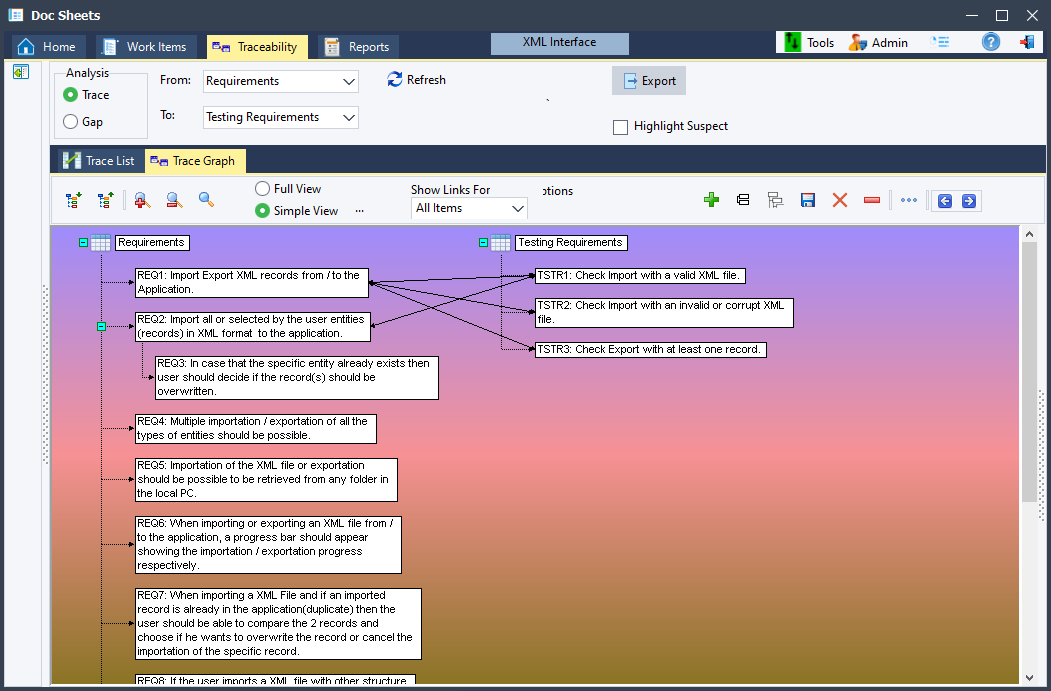Collapse the Requirements tree node
The image size is (1051, 691).
click(82, 242)
